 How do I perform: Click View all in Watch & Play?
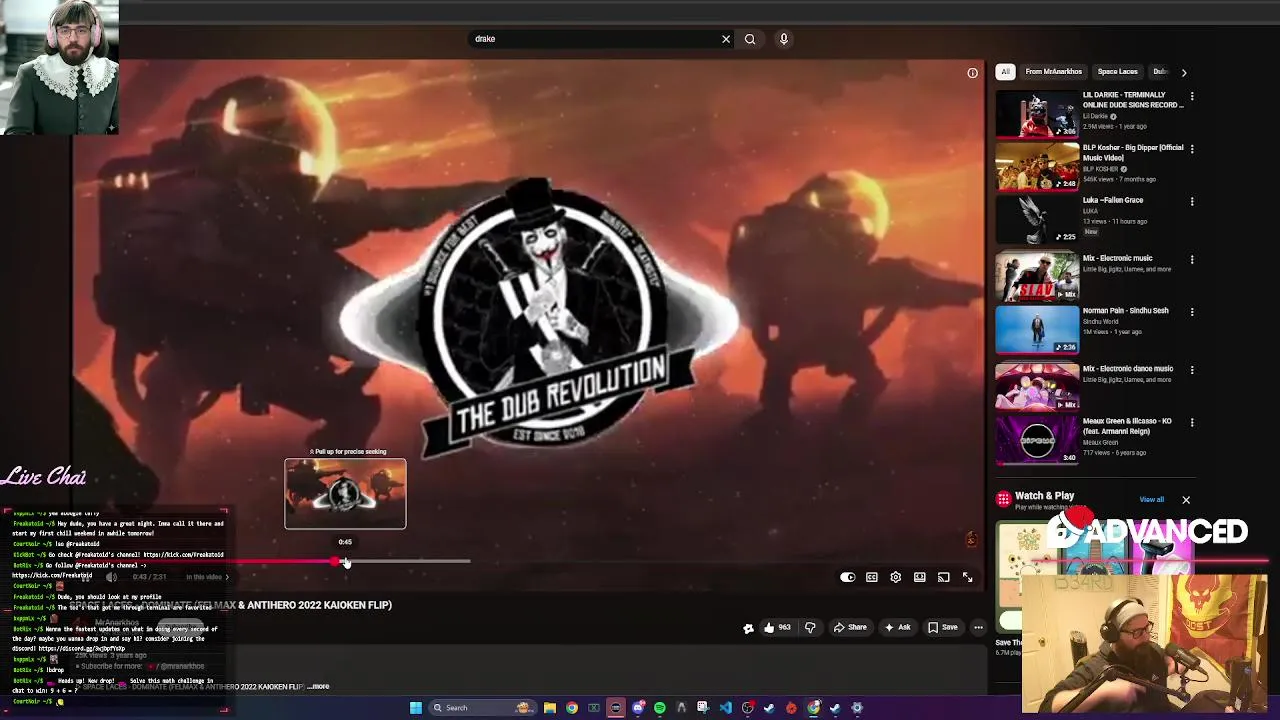pyautogui.click(x=1151, y=500)
